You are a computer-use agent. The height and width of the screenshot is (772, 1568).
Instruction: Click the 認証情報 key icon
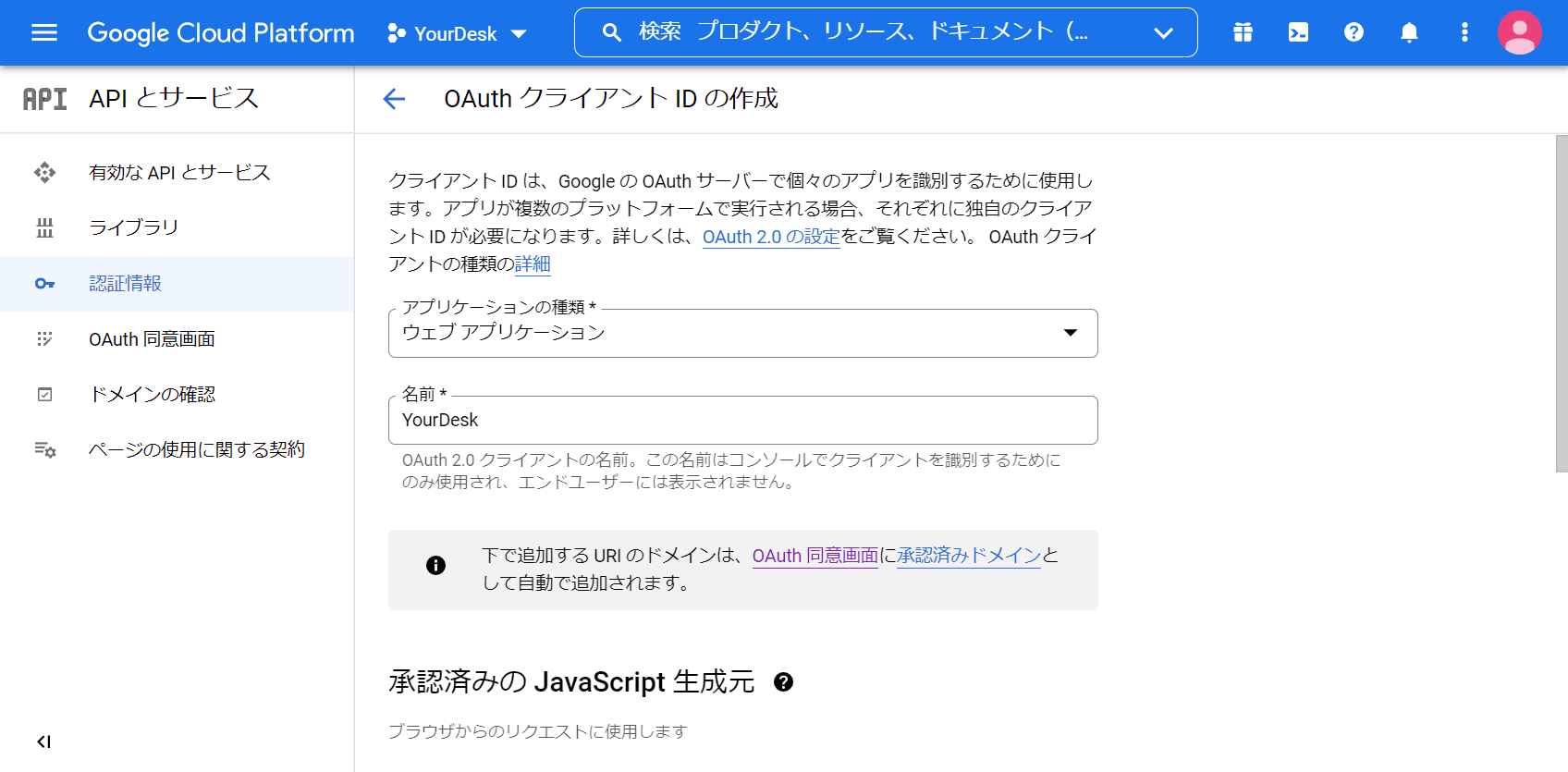click(44, 284)
